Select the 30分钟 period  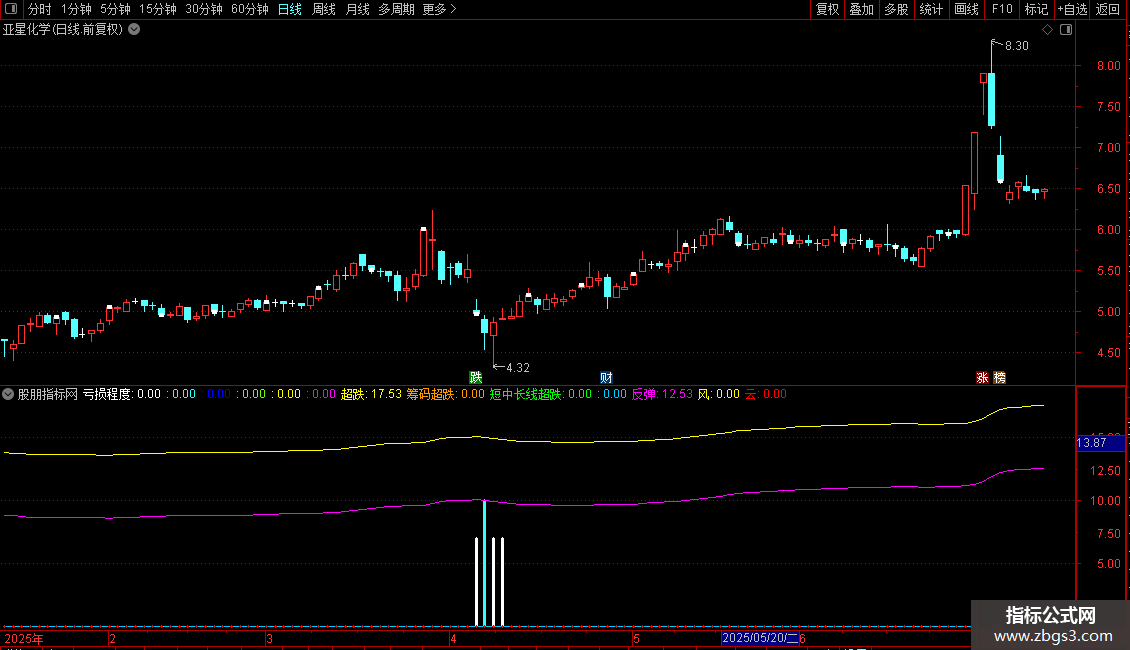point(204,9)
